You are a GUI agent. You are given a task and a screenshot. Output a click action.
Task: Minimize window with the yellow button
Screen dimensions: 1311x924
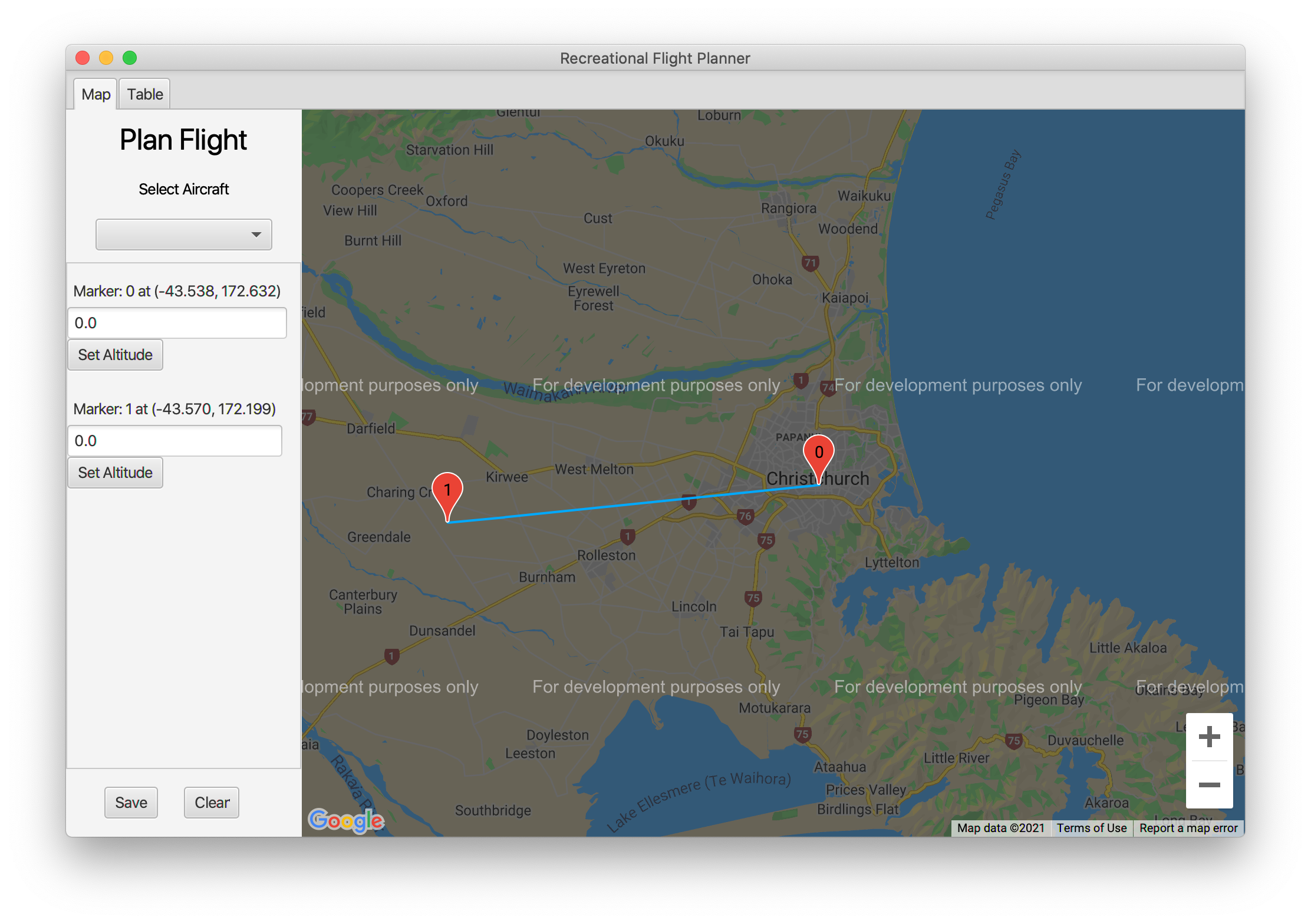tap(106, 58)
